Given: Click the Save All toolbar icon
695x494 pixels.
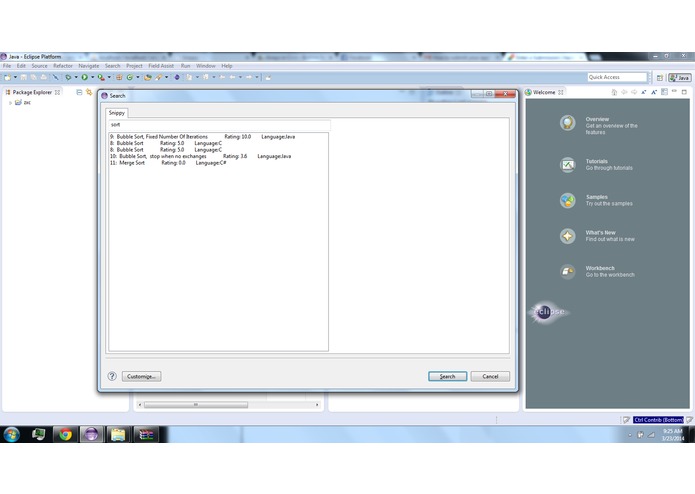Looking at the screenshot, I should (x=34, y=77).
